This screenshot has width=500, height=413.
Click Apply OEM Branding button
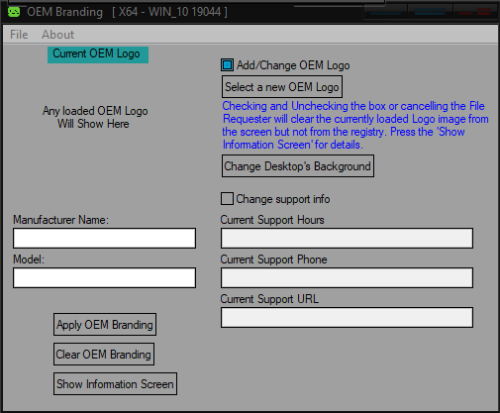(105, 324)
